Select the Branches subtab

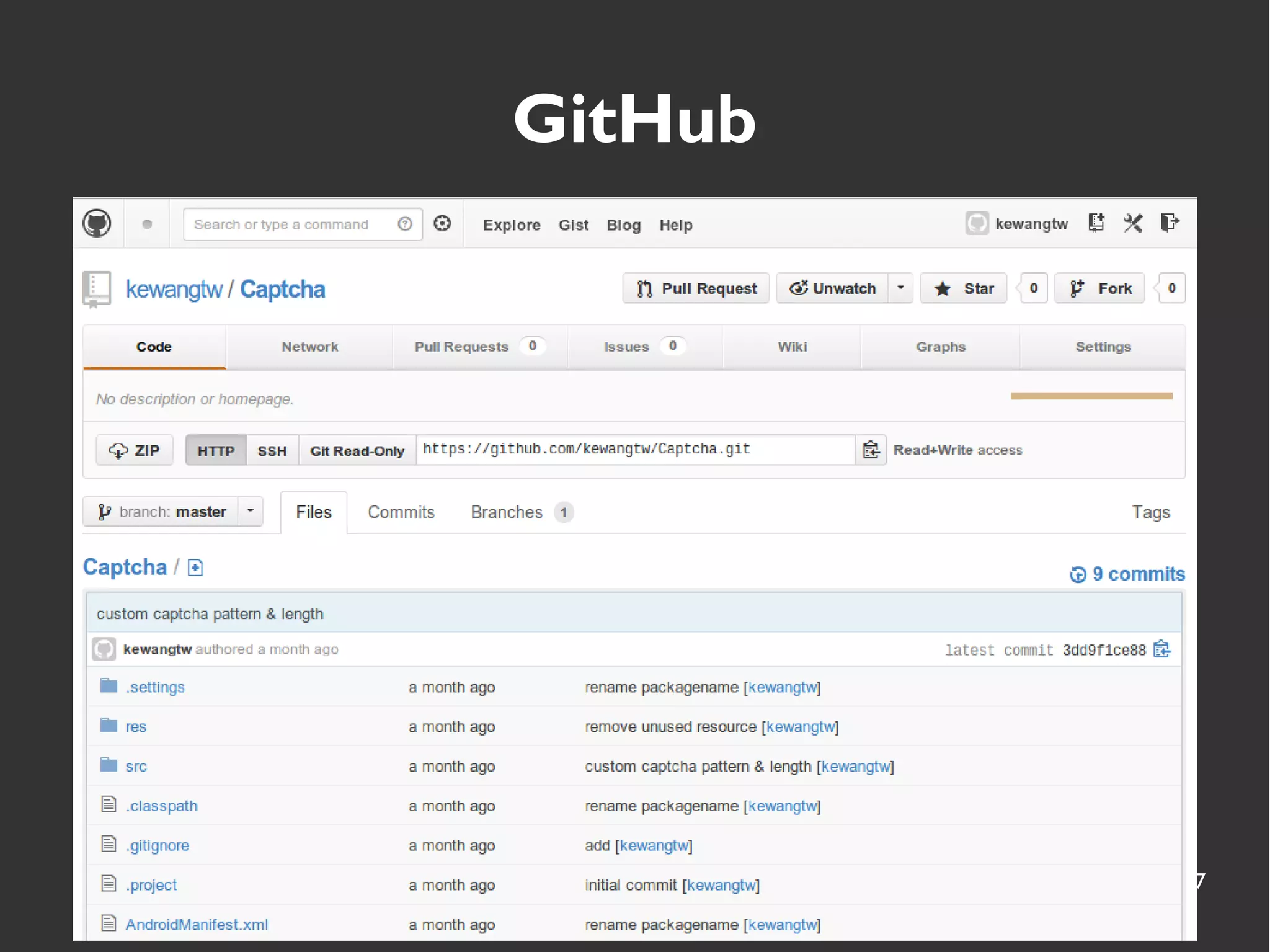(x=522, y=512)
